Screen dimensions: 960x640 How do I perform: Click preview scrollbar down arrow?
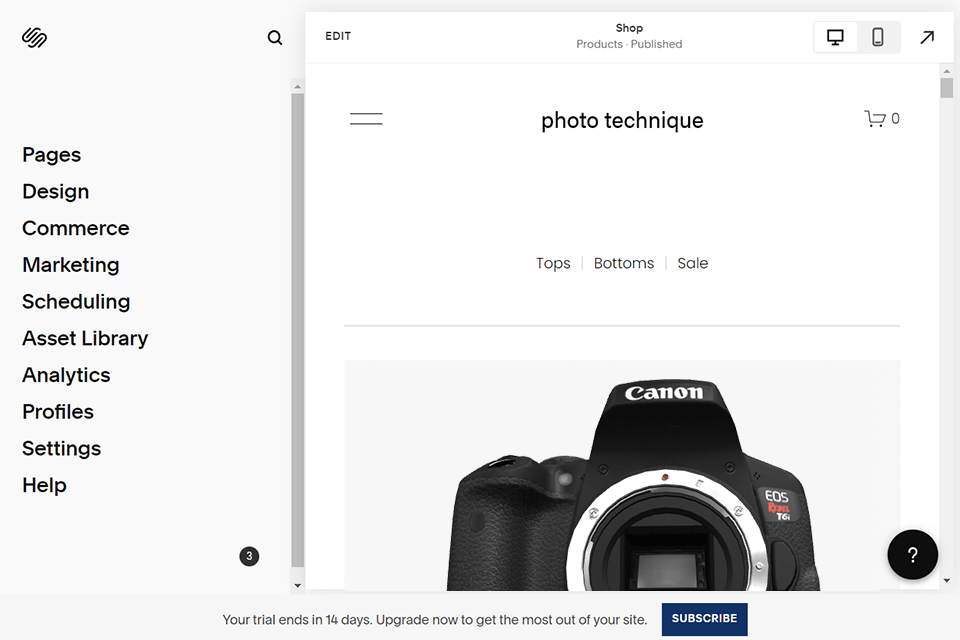coord(947,581)
